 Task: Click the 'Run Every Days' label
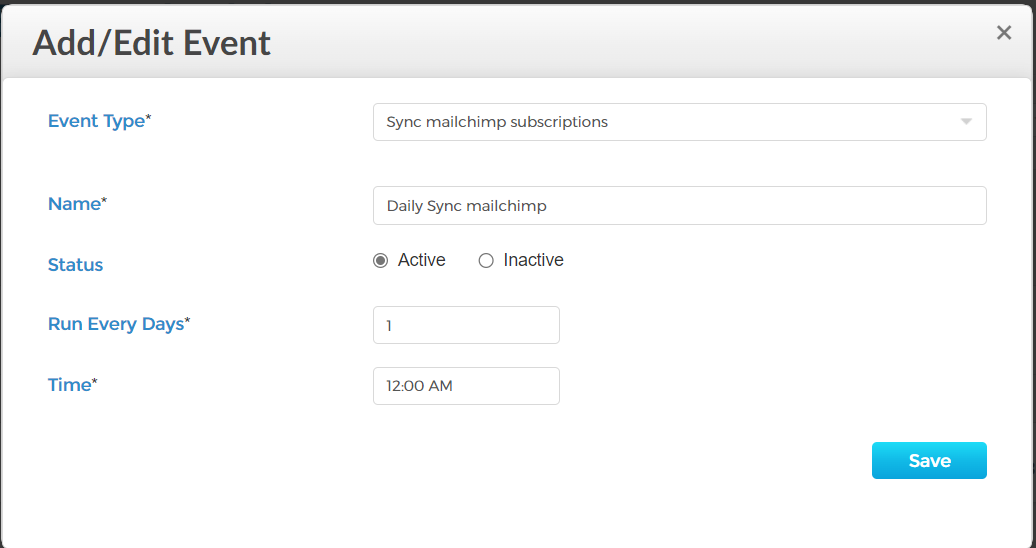pyautogui.click(x=116, y=324)
